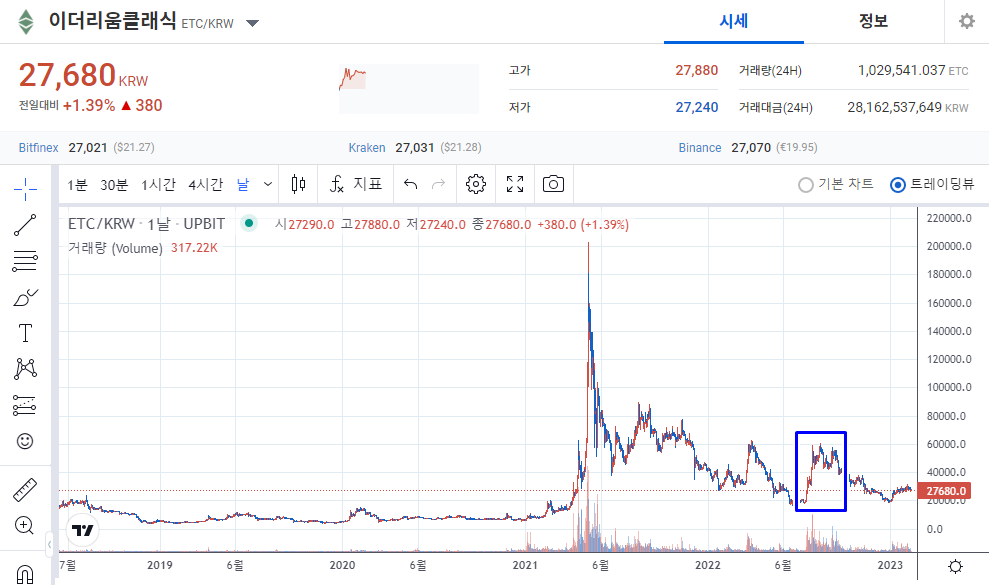
Task: Click the 거래량 (Volume) indicator label
Action: pos(115,248)
